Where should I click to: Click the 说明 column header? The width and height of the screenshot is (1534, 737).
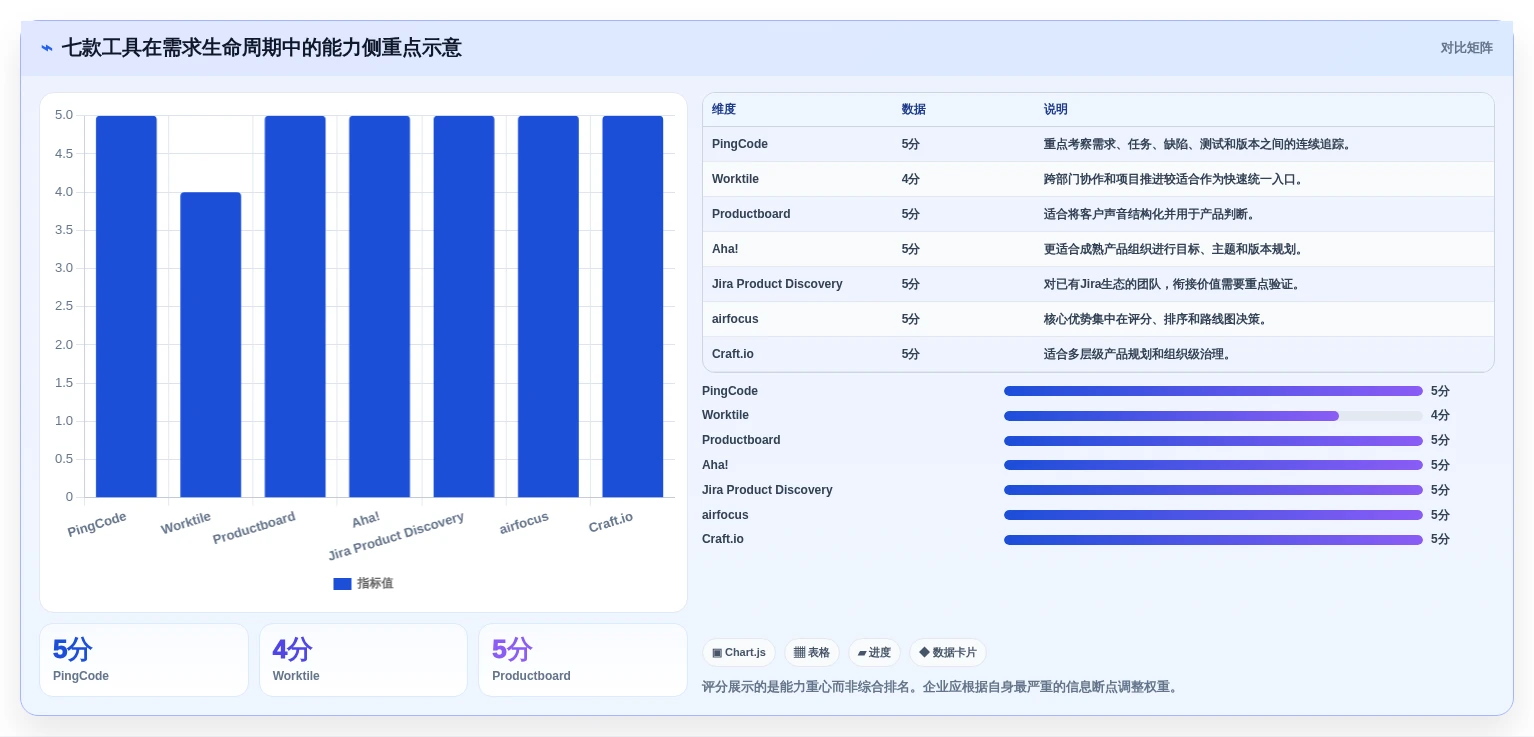pyautogui.click(x=1056, y=109)
